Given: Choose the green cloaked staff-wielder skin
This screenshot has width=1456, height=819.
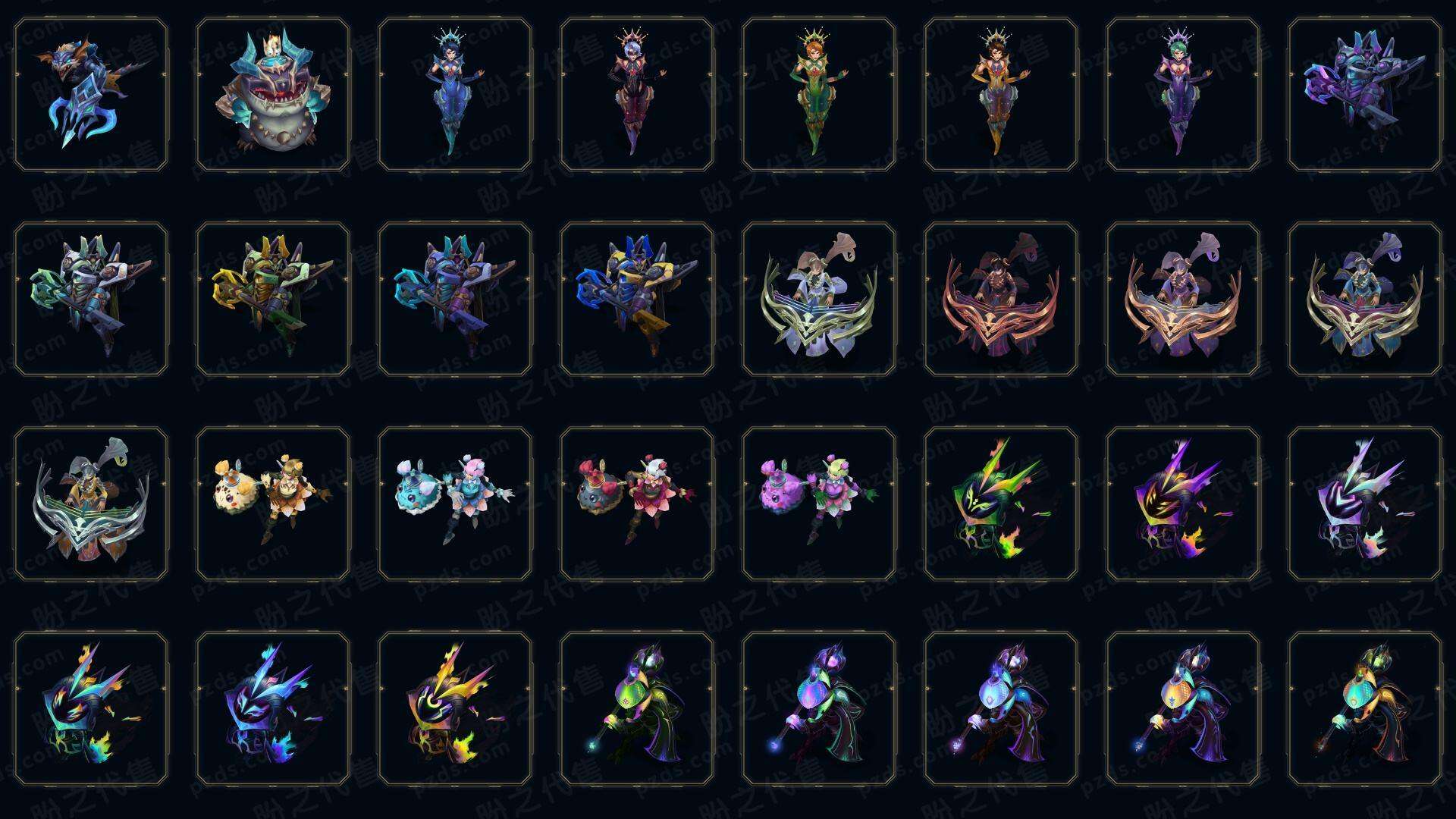Looking at the screenshot, I should pos(637,708).
